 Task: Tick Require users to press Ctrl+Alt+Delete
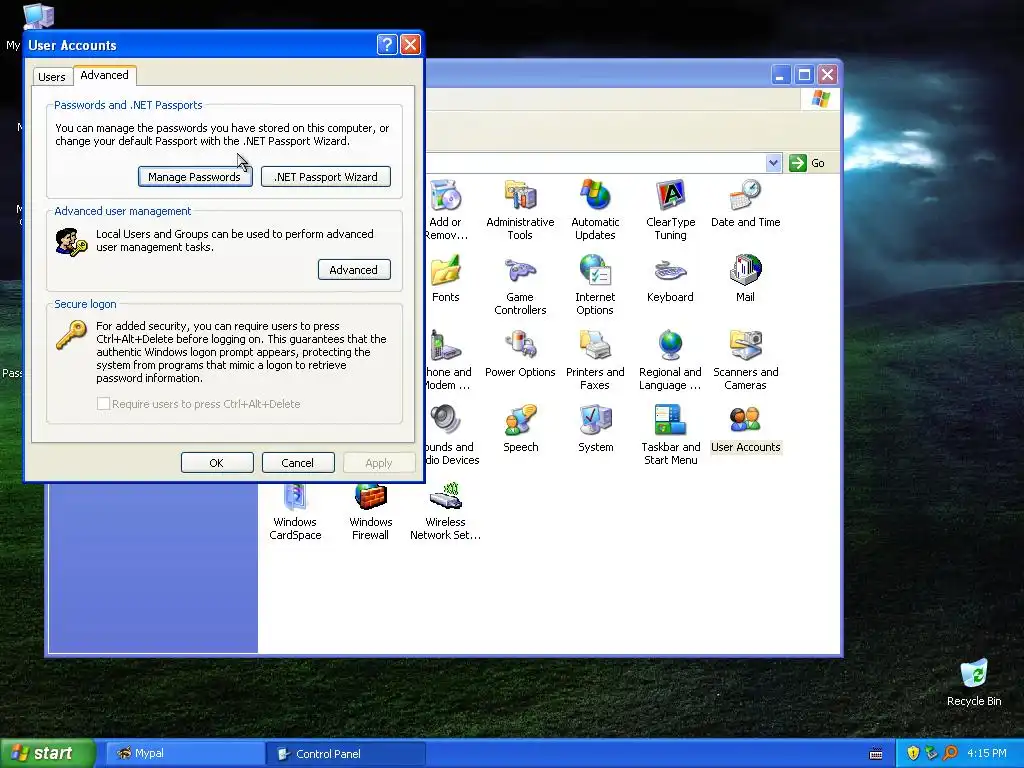coord(103,404)
